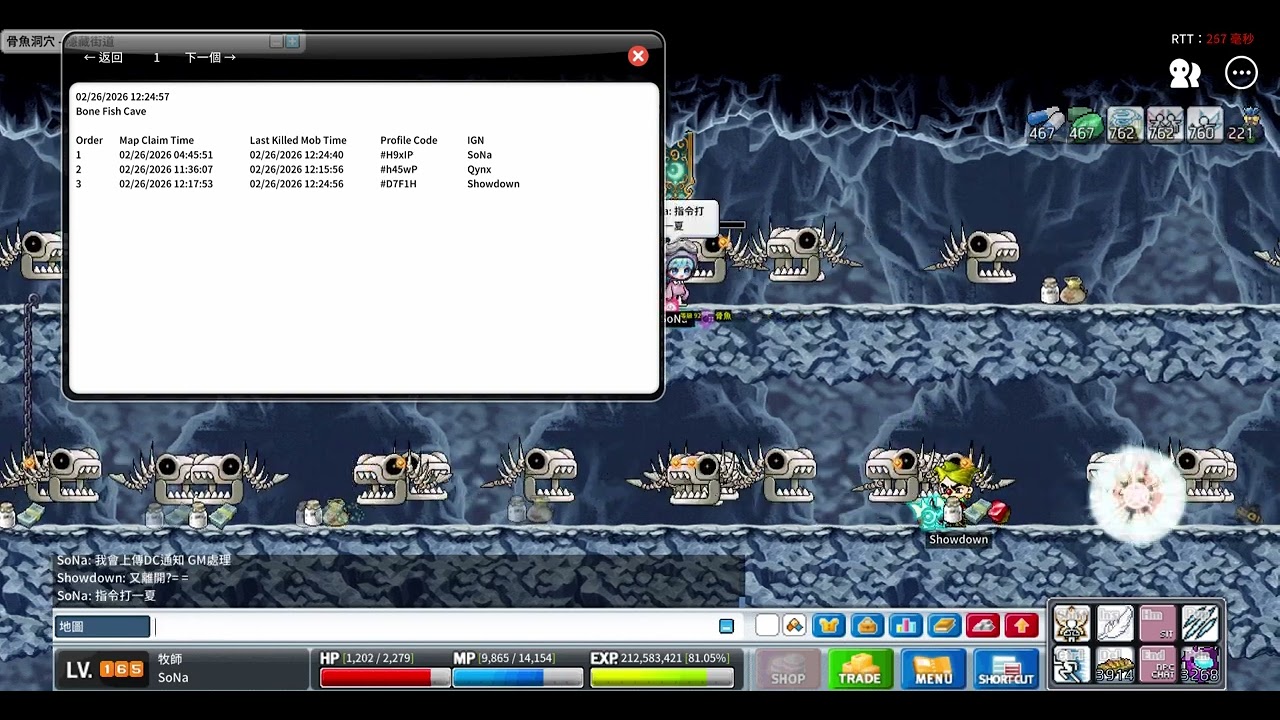Click IGN 'SoNa' in claim table
The width and height of the screenshot is (1280, 720).
479,155
